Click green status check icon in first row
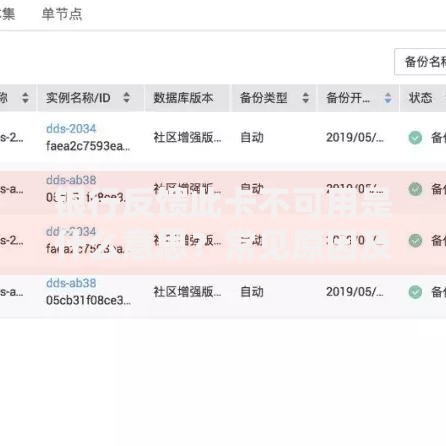 point(415,137)
